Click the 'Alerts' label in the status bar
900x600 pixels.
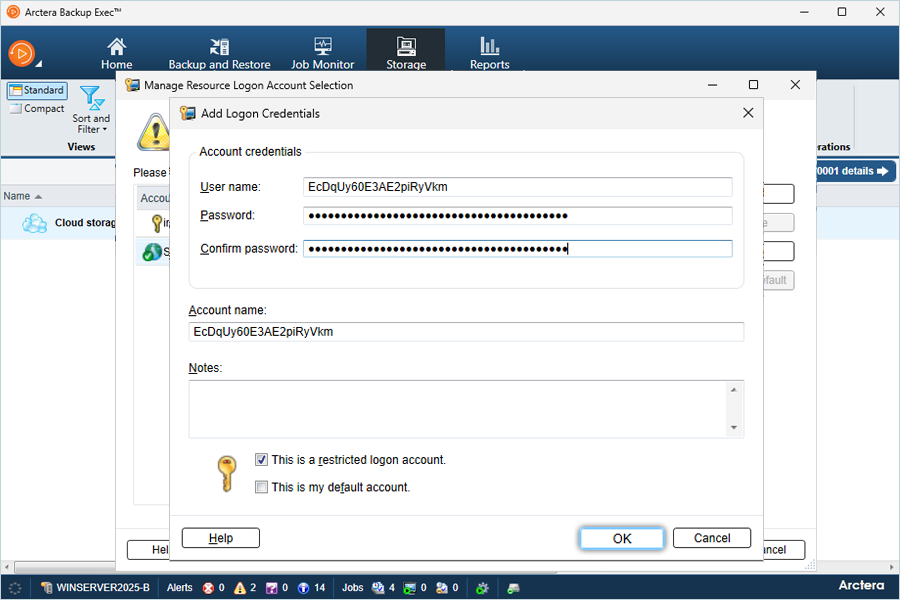pyautogui.click(x=180, y=588)
